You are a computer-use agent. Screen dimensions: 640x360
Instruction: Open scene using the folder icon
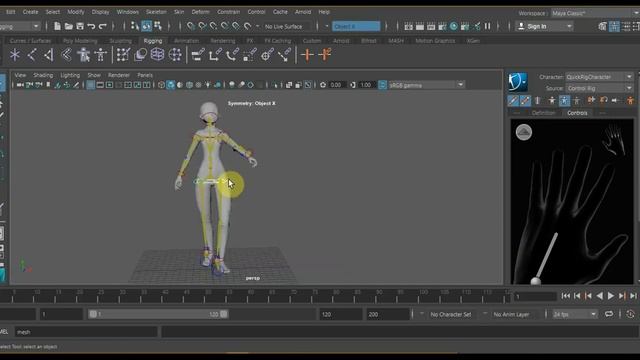[69, 27]
